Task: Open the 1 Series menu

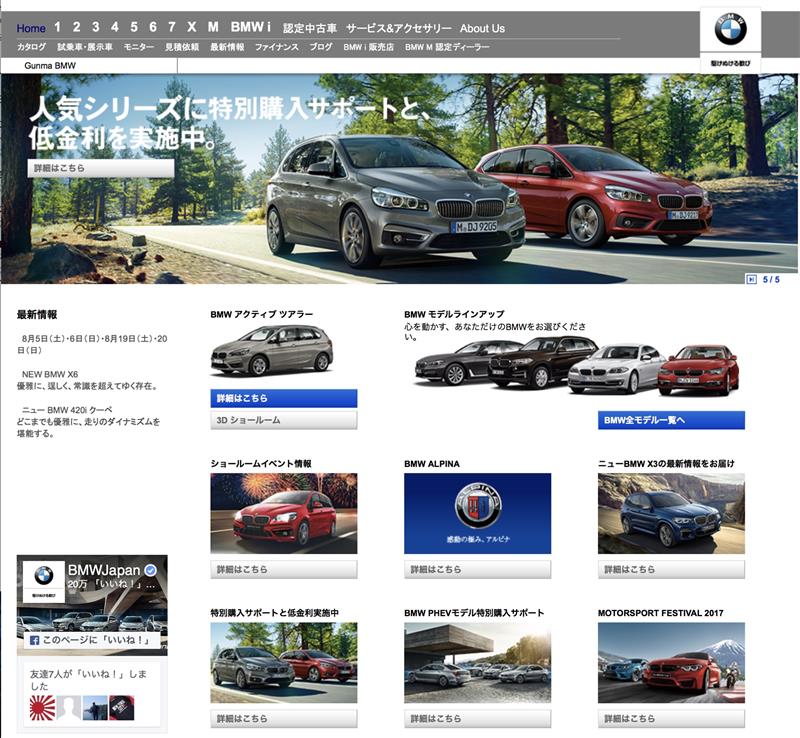Action: [x=57, y=27]
